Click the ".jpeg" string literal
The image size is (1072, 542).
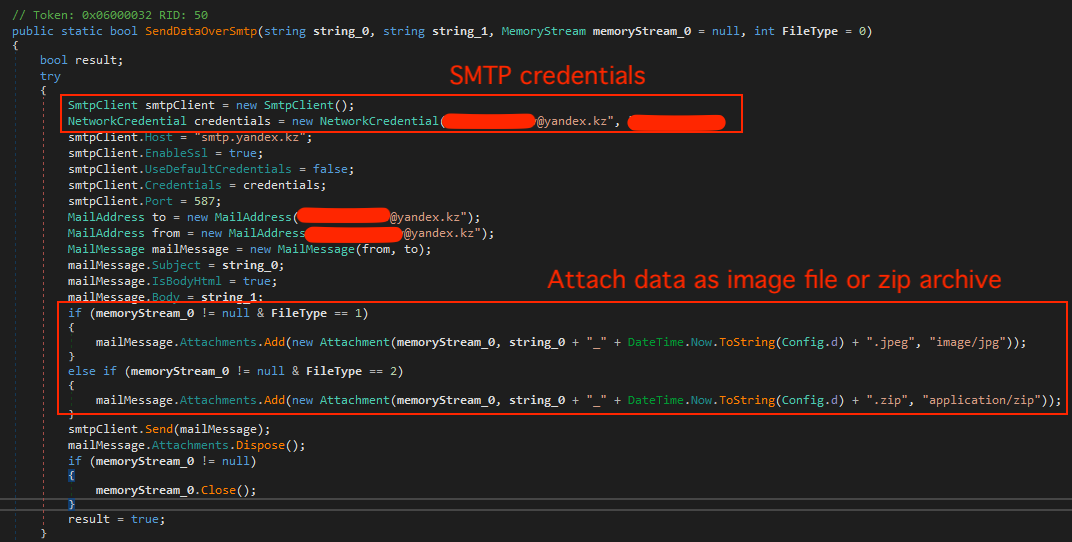891,342
